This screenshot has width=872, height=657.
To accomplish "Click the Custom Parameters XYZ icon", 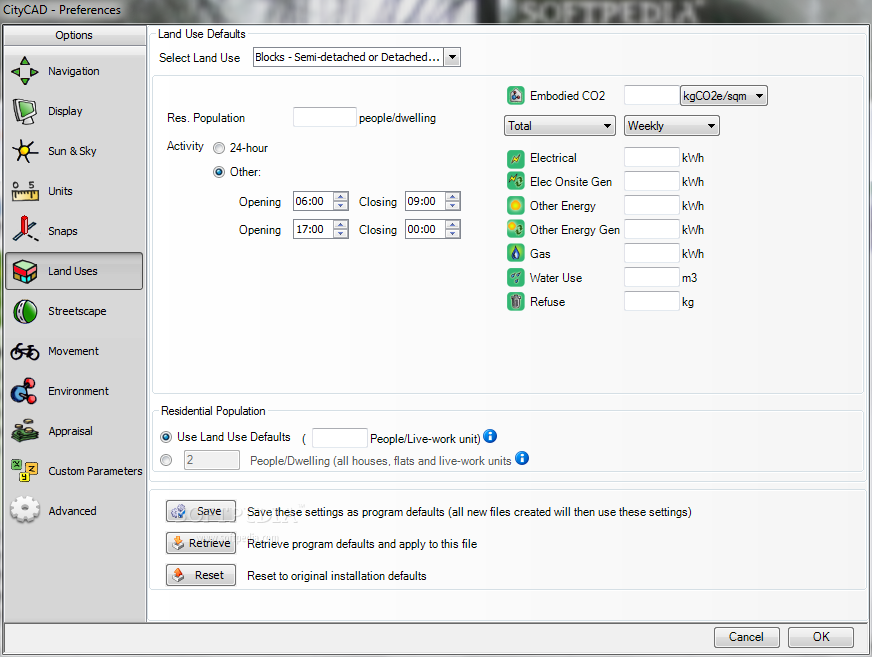I will click(24, 471).
